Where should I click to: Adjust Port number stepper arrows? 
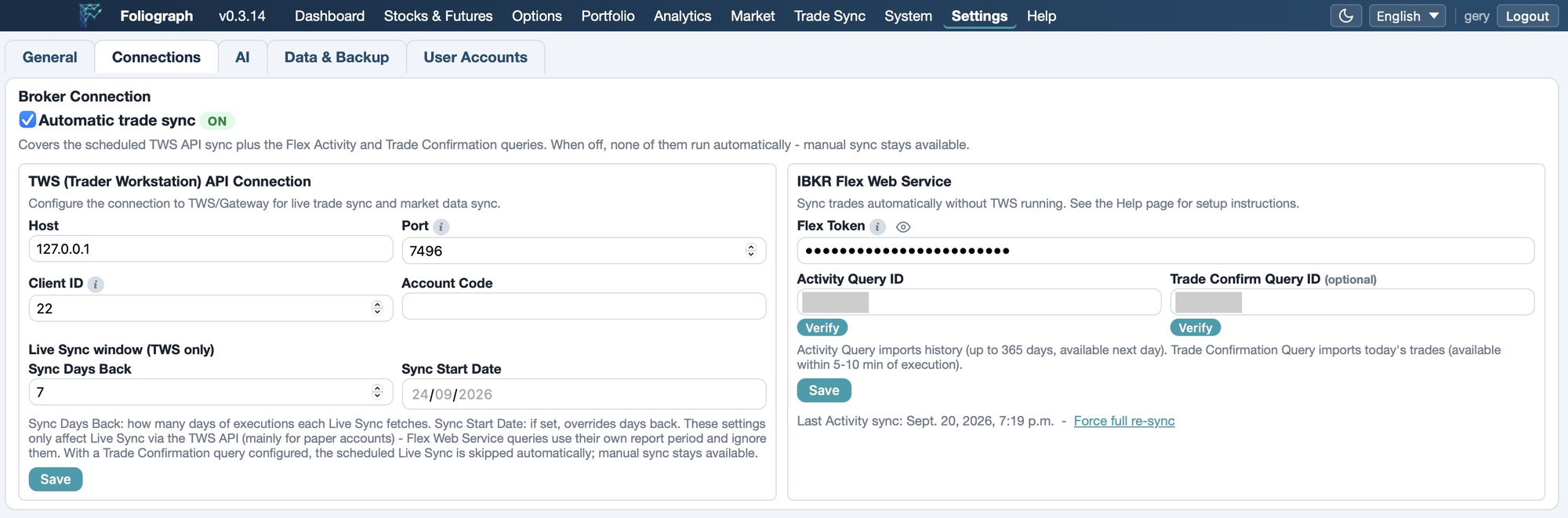coord(751,250)
